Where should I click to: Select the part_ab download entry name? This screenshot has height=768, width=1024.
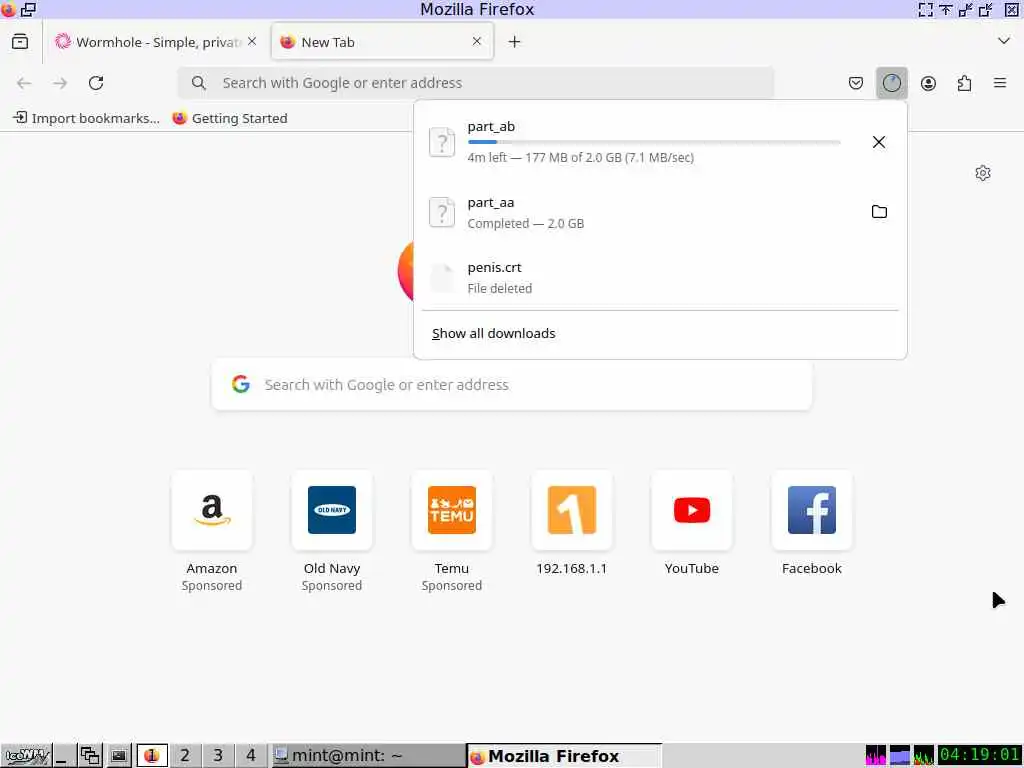pyautogui.click(x=491, y=127)
